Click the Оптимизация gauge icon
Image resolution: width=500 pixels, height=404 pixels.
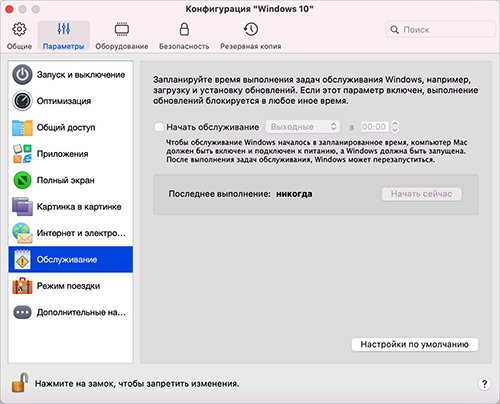22,101
